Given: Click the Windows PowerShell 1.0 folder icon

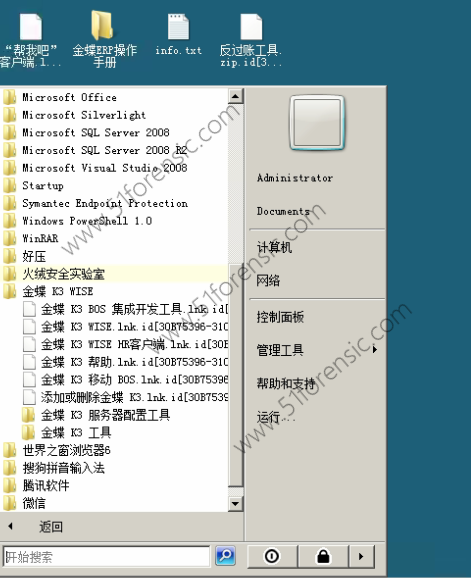Looking at the screenshot, I should (10, 221).
